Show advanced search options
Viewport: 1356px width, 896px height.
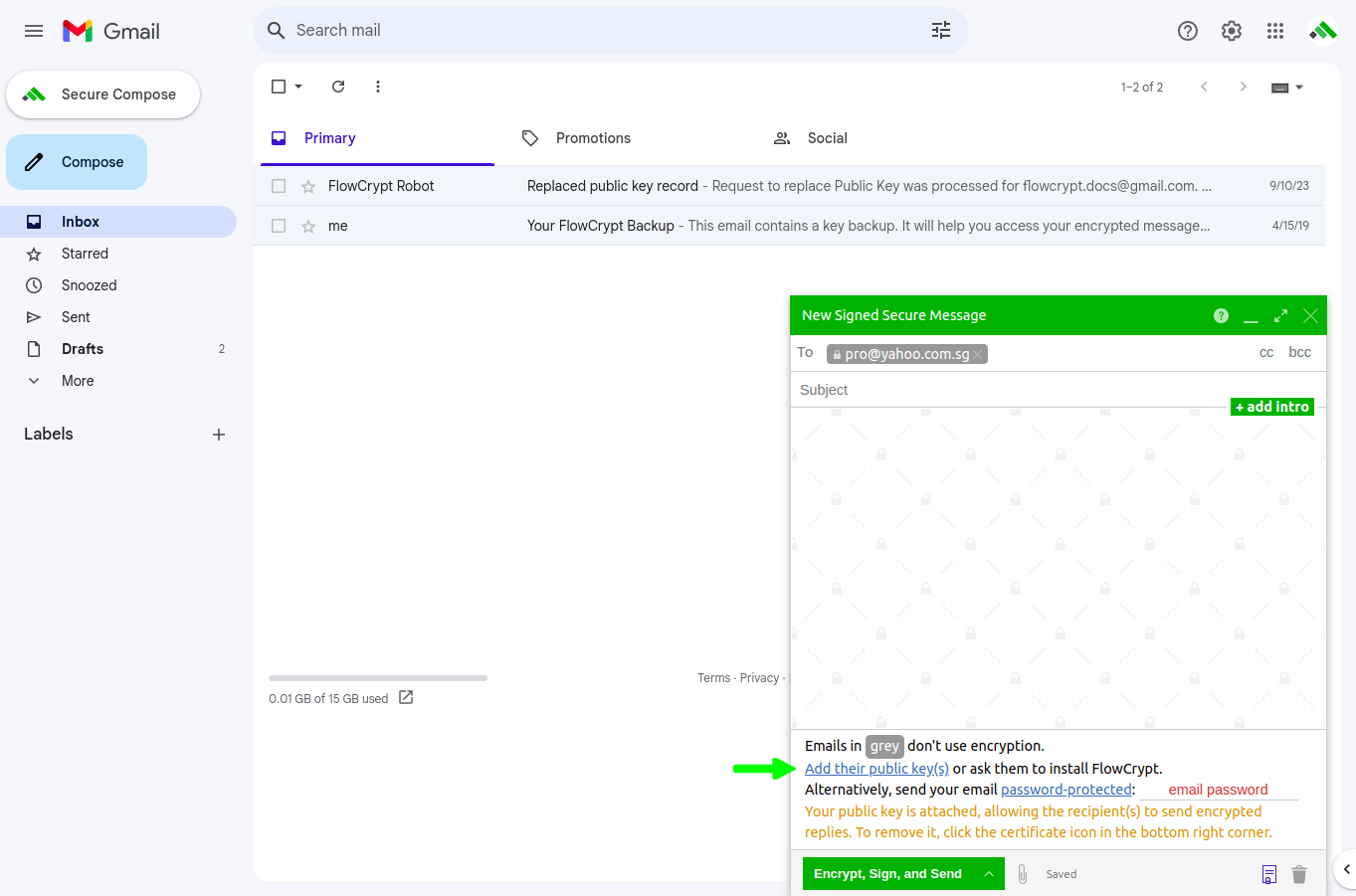point(941,31)
